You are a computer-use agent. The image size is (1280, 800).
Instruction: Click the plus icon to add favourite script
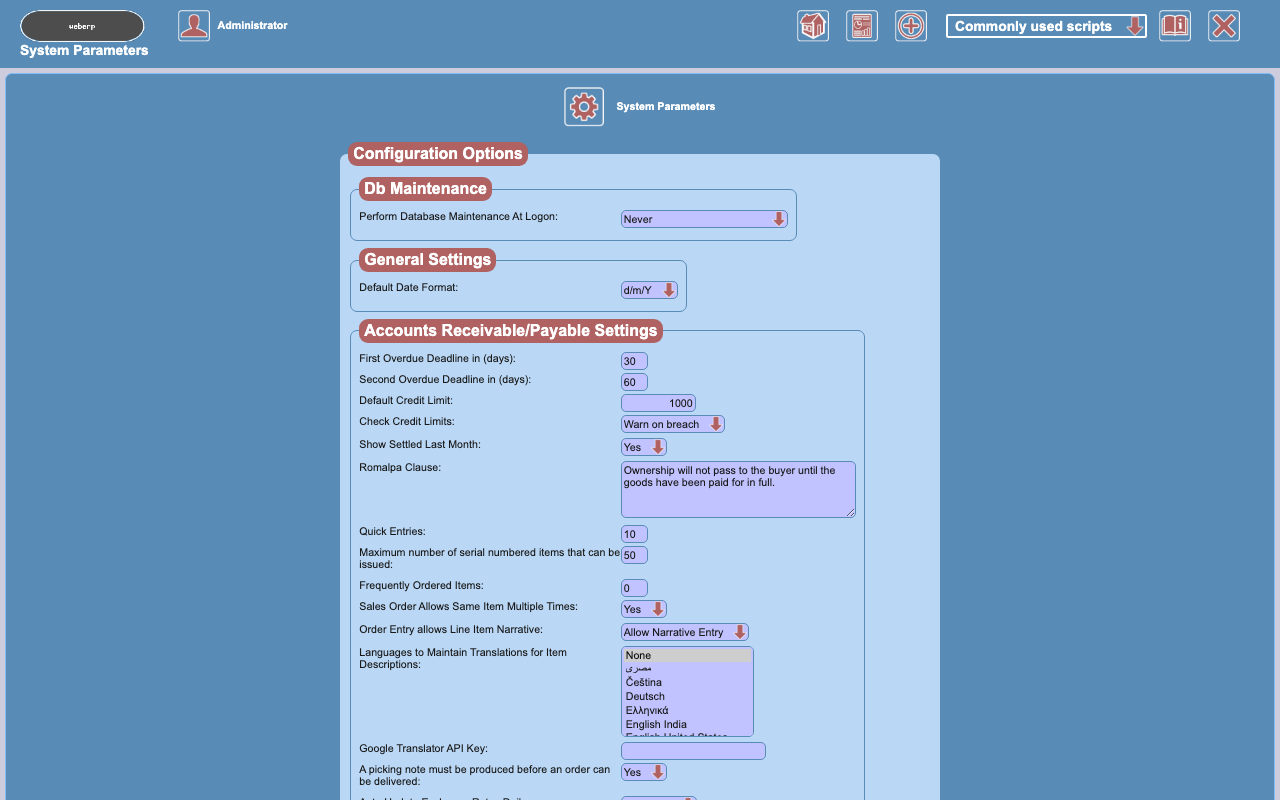coord(911,26)
